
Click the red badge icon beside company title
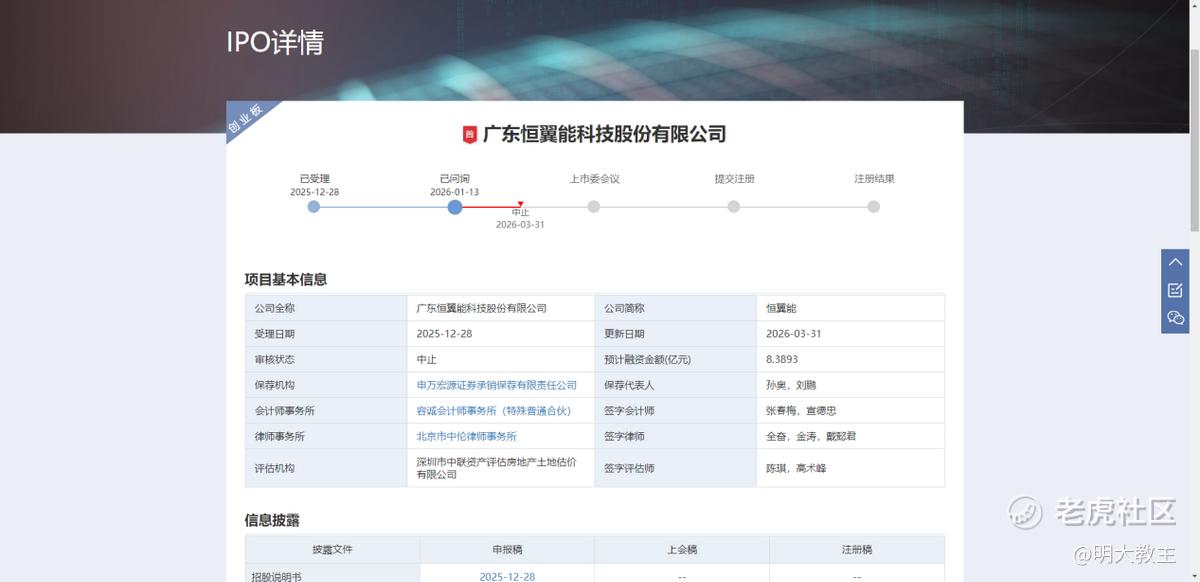[x=469, y=135]
